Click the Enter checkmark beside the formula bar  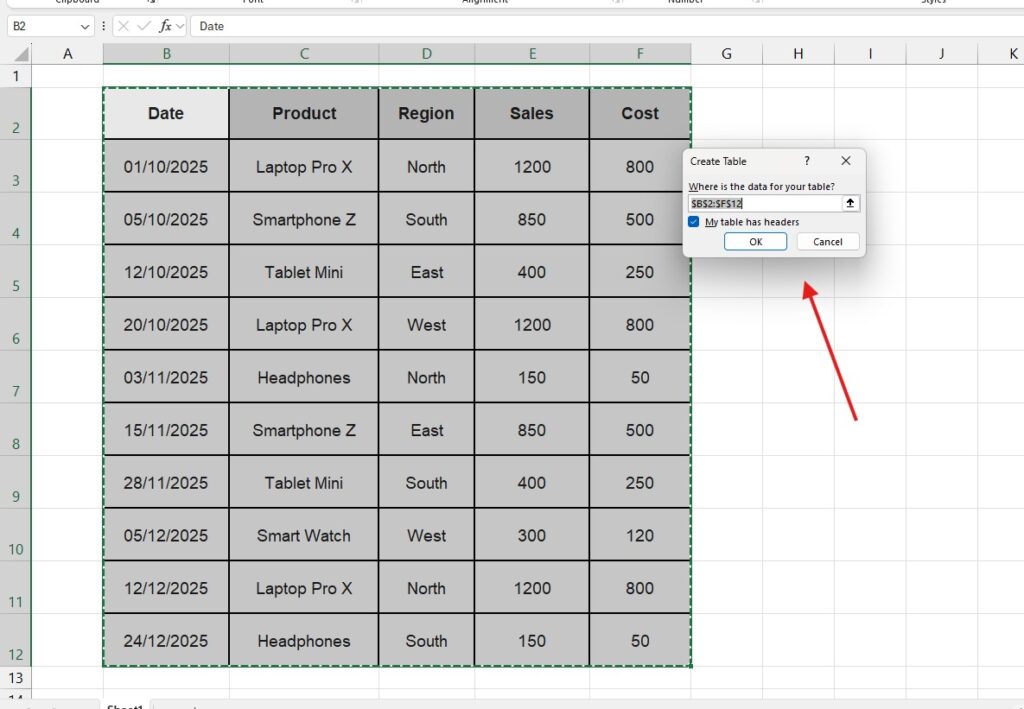coord(142,26)
